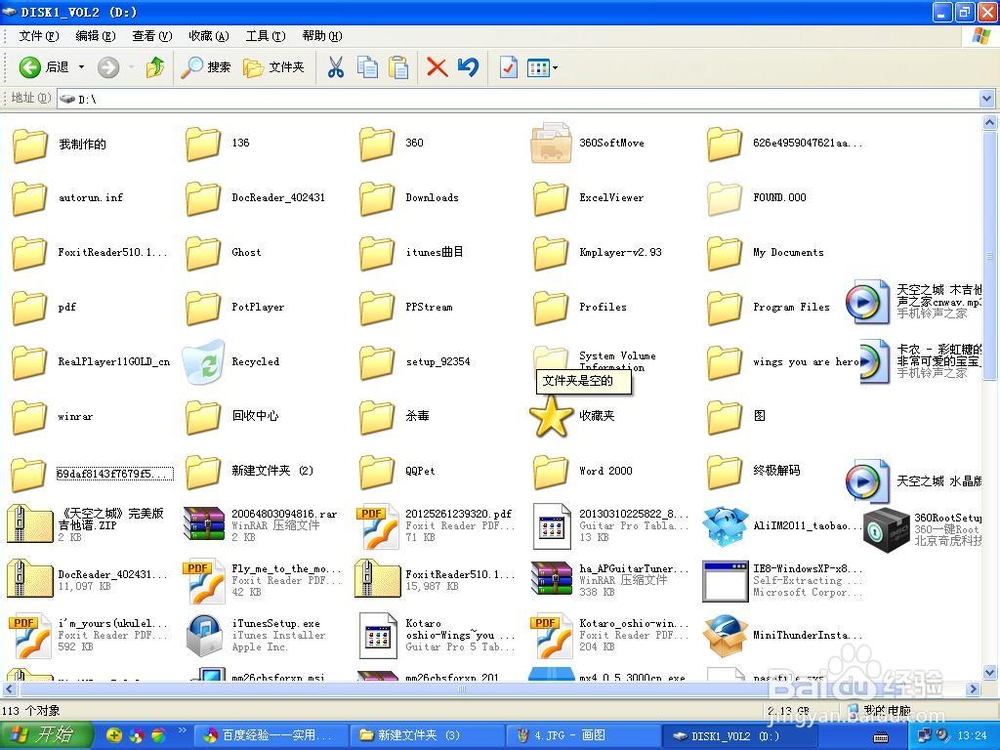This screenshot has width=1000, height=750.
Task: Select the ha_APGuitarTuner archive
Action: coord(610,580)
